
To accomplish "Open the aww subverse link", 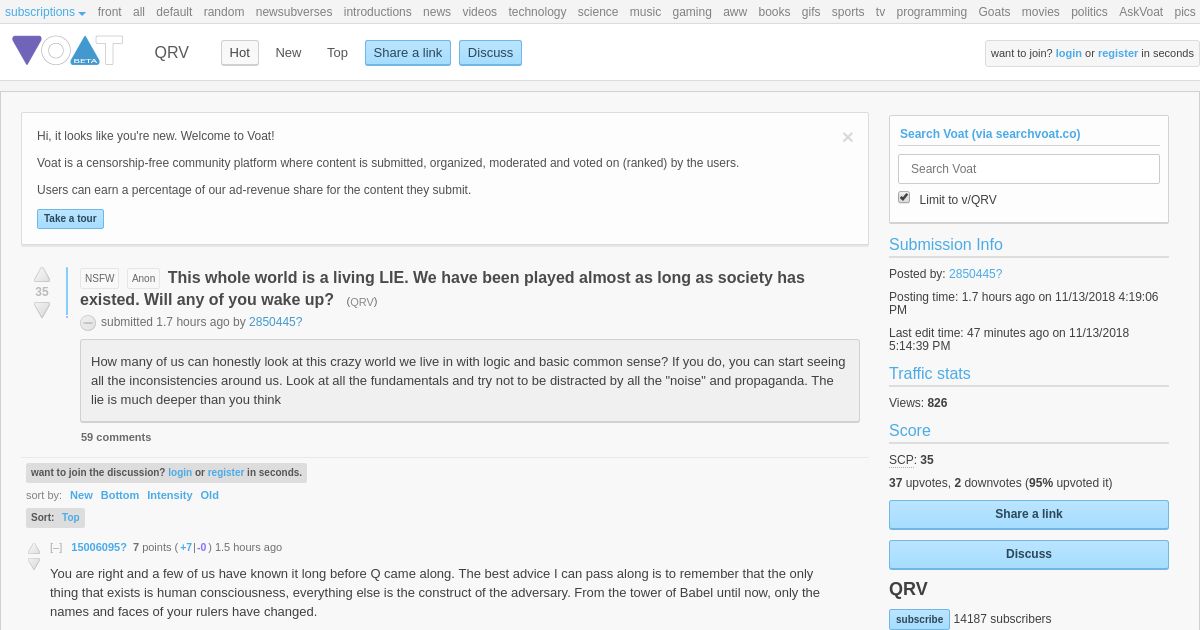I will [x=735, y=12].
